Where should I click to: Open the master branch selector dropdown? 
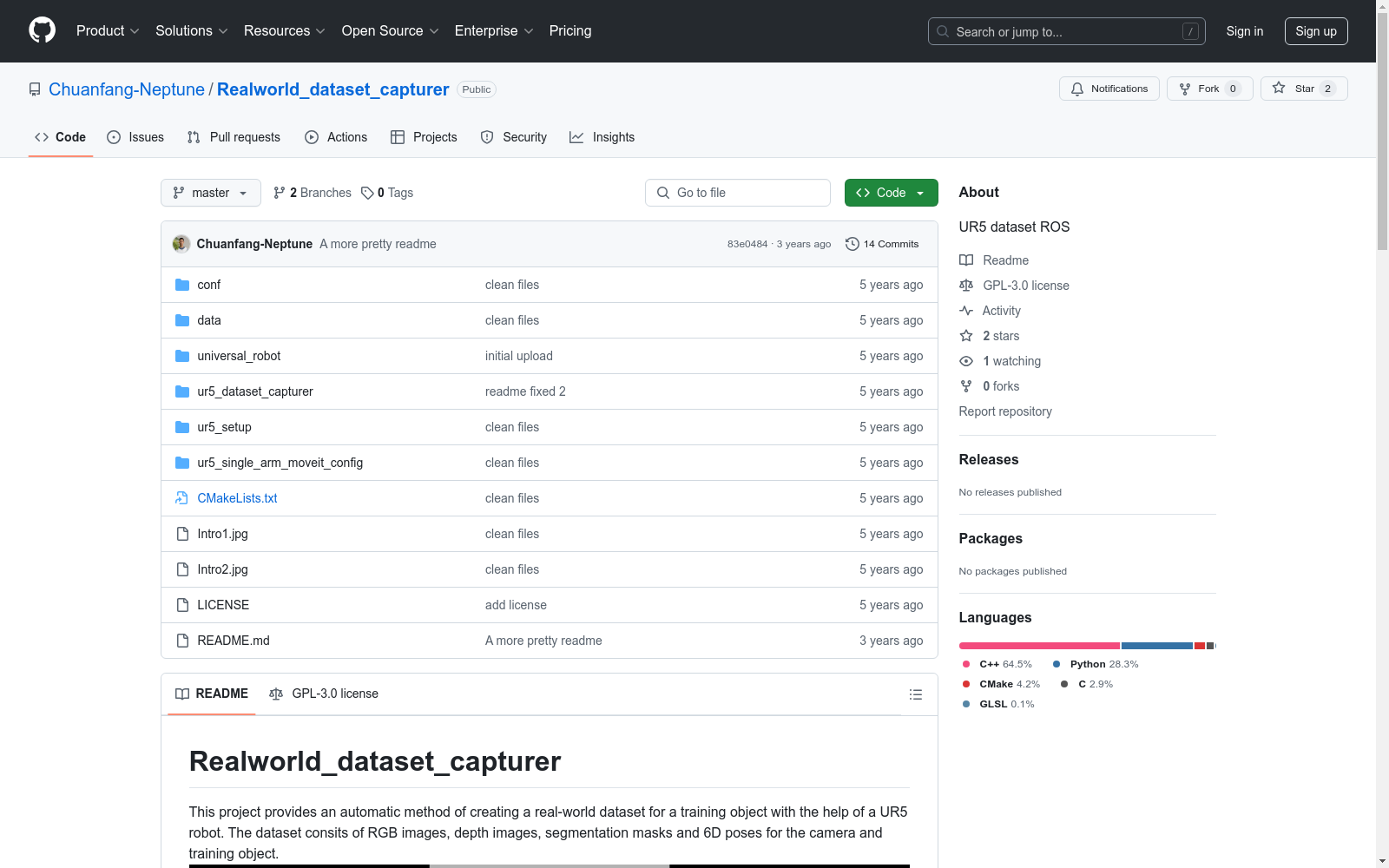(211, 193)
